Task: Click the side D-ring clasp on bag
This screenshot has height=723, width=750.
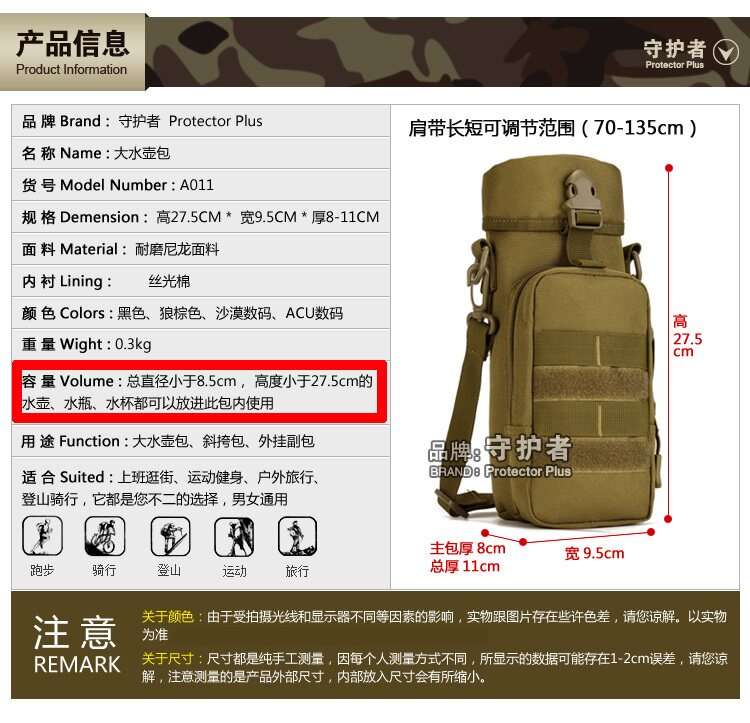Action: 479,282
